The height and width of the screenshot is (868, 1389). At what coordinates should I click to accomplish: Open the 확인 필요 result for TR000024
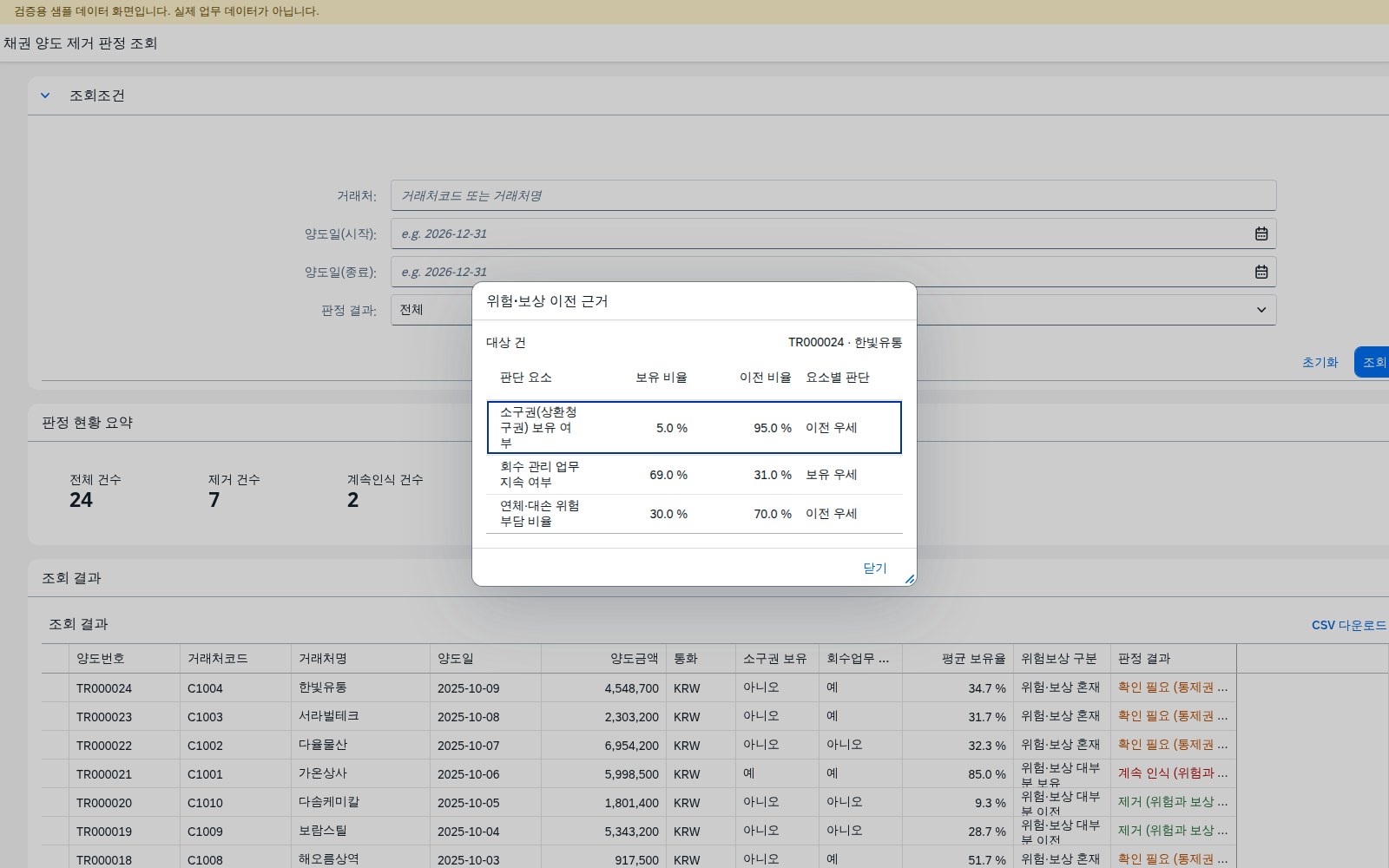tap(1173, 687)
